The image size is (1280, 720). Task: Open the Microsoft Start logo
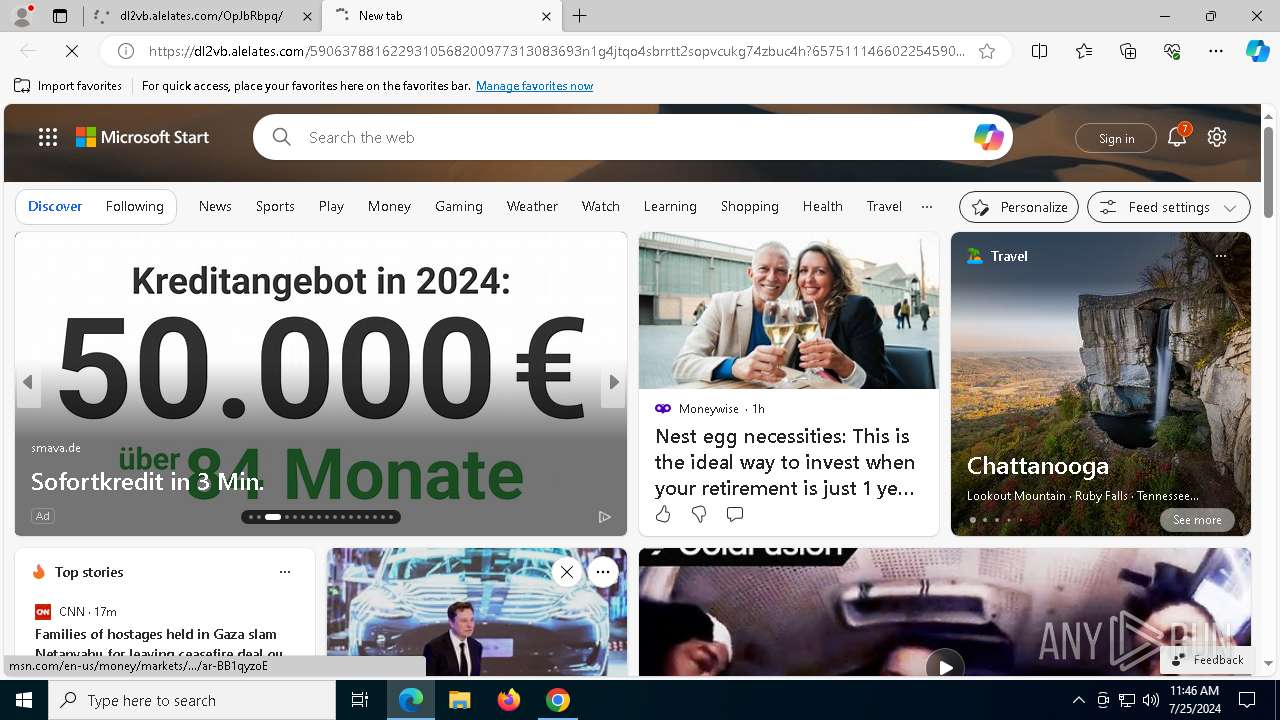click(143, 137)
